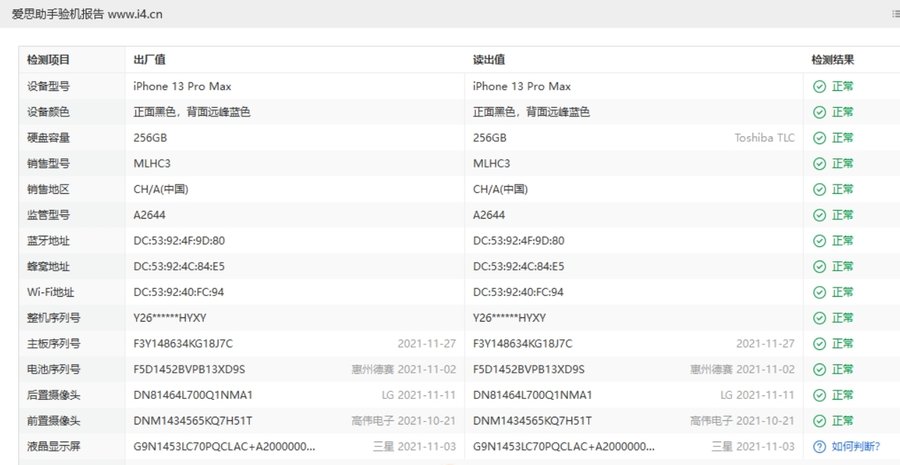The image size is (900, 465).
Task: Click the factory 销售型号 value MLHC3
Action: [x=152, y=163]
